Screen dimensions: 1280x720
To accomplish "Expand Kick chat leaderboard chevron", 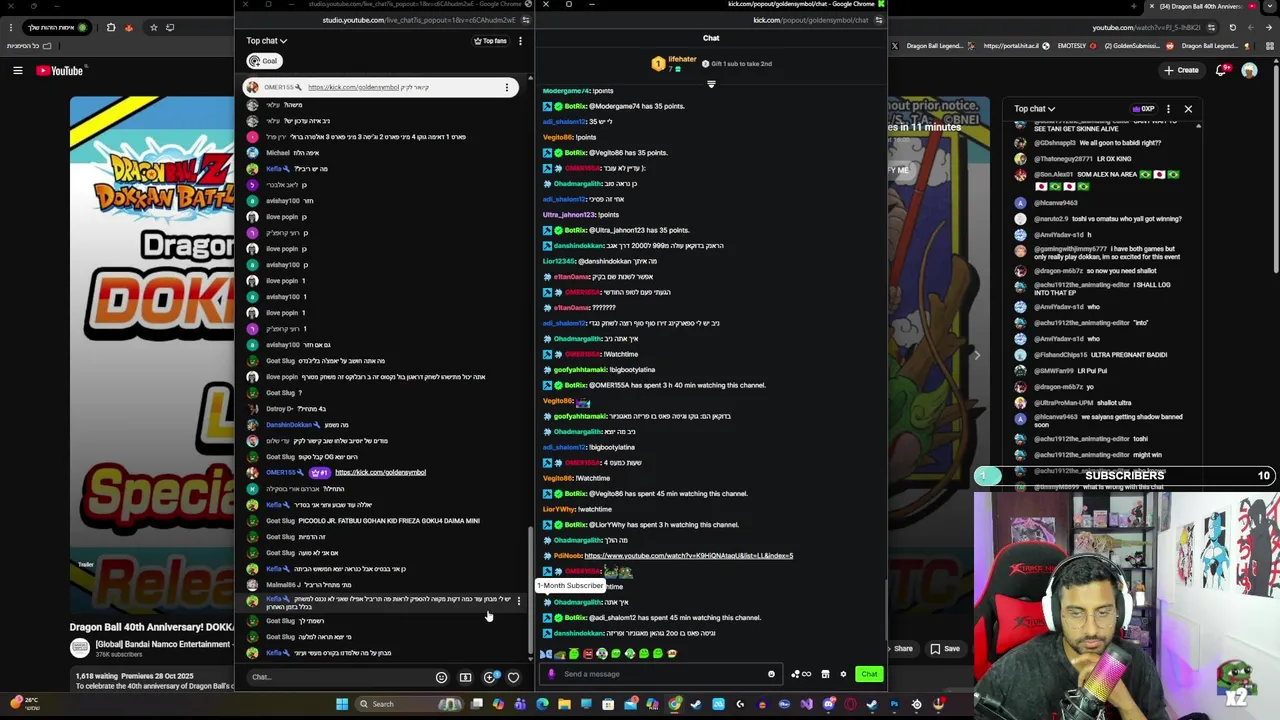I will pyautogui.click(x=711, y=84).
